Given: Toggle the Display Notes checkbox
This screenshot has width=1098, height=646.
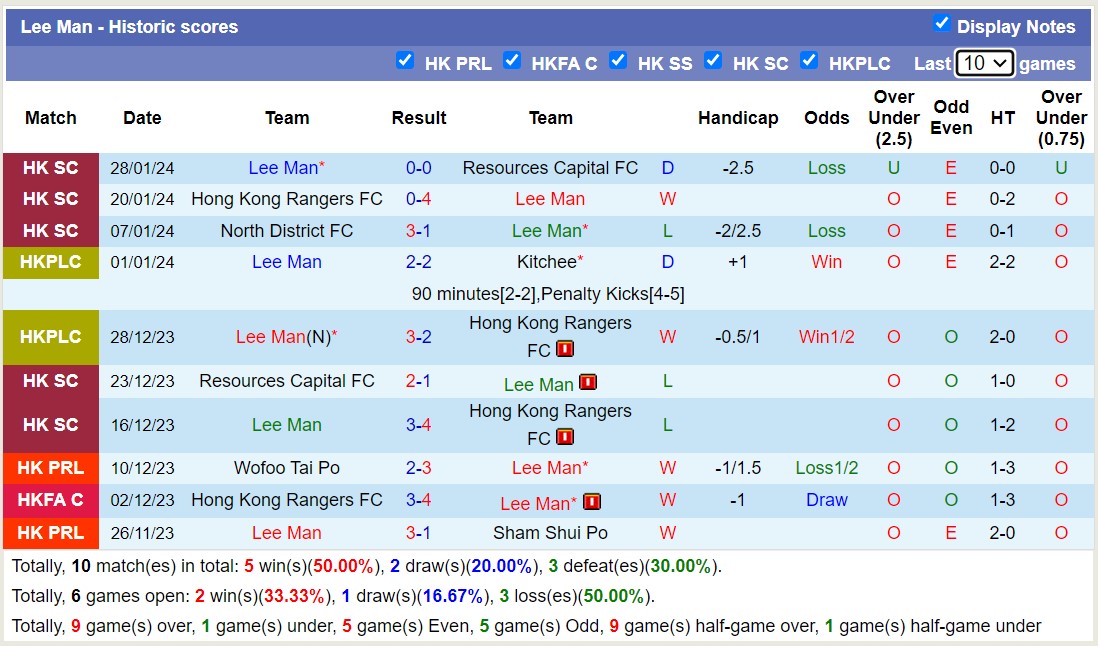Looking at the screenshot, I should [x=941, y=25].
